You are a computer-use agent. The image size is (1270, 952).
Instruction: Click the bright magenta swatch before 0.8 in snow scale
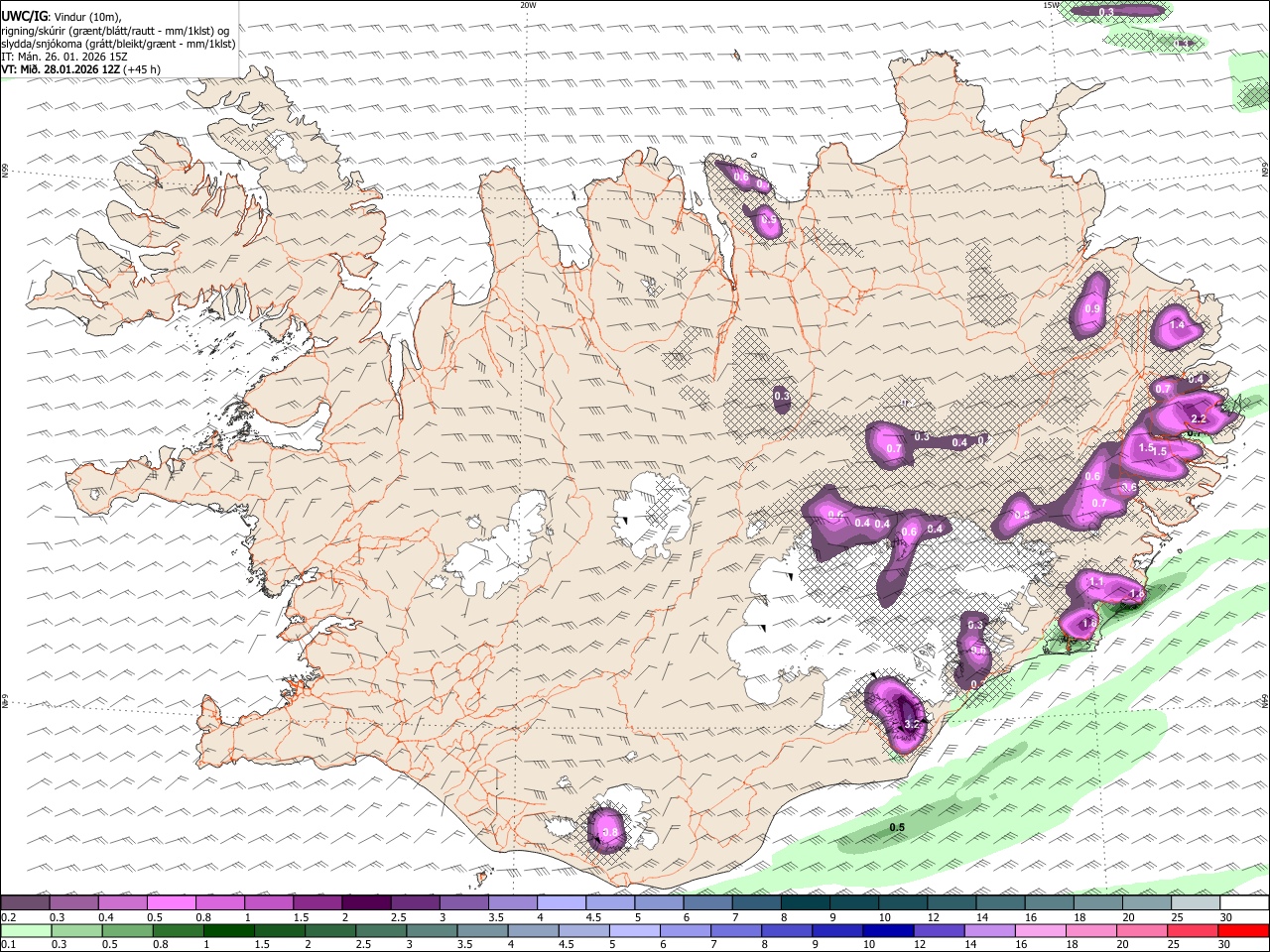(171, 902)
